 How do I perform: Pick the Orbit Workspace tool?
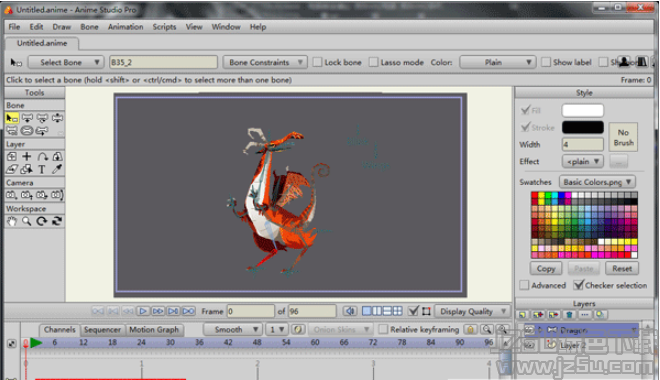57,221
